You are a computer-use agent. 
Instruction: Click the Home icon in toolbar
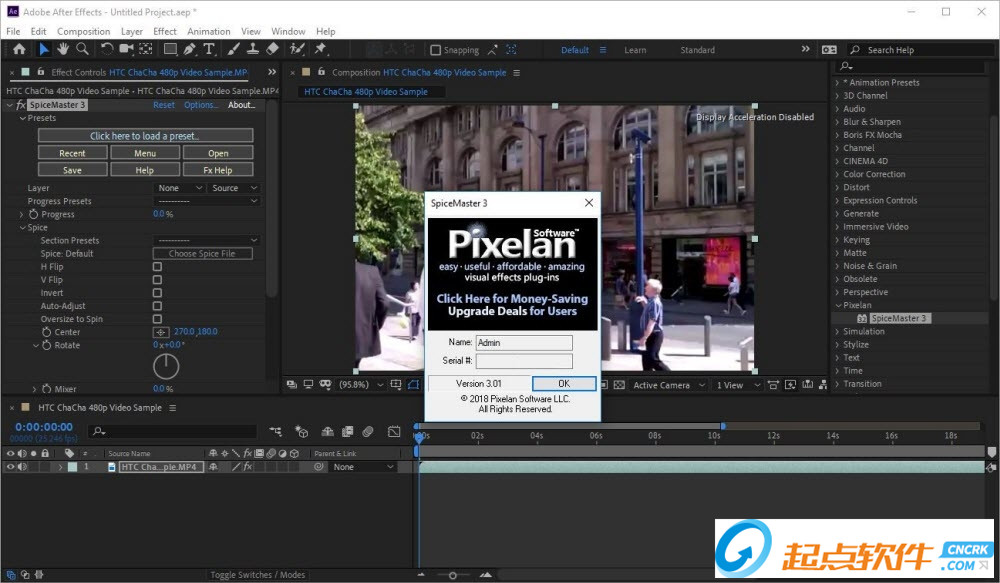[18, 49]
